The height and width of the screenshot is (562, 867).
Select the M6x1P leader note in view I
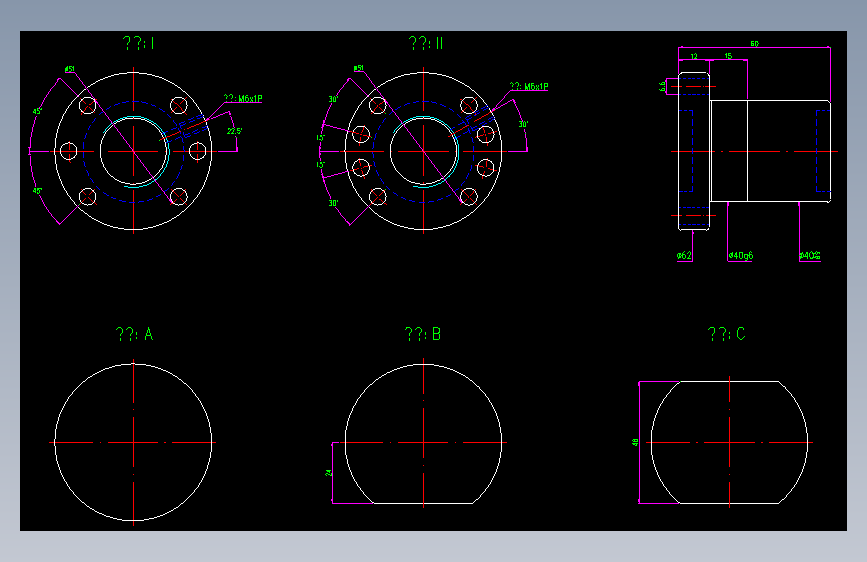pos(243,98)
